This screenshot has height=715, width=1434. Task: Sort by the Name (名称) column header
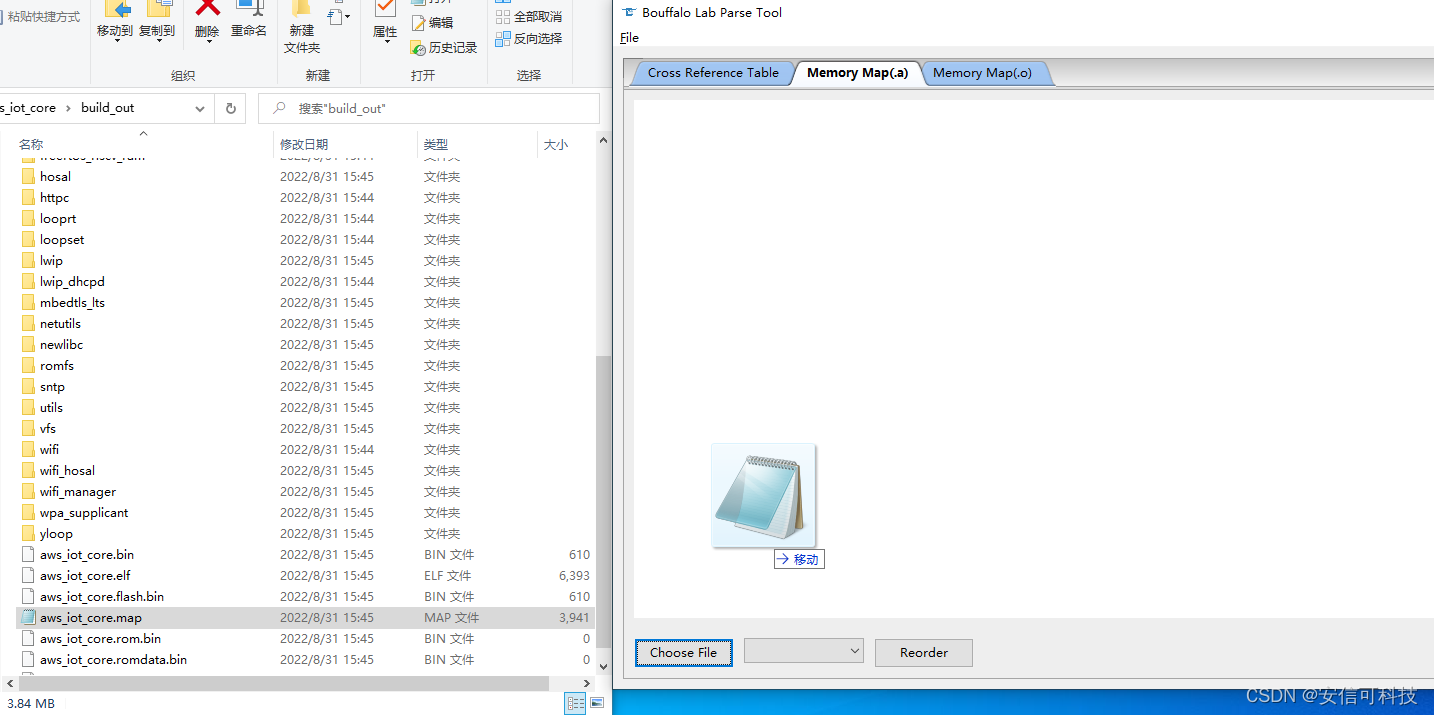point(31,145)
